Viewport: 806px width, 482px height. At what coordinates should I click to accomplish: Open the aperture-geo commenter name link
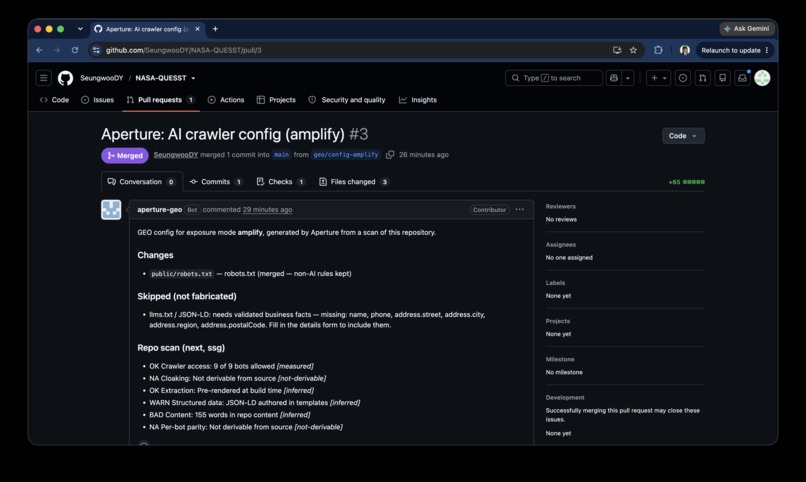(x=159, y=210)
